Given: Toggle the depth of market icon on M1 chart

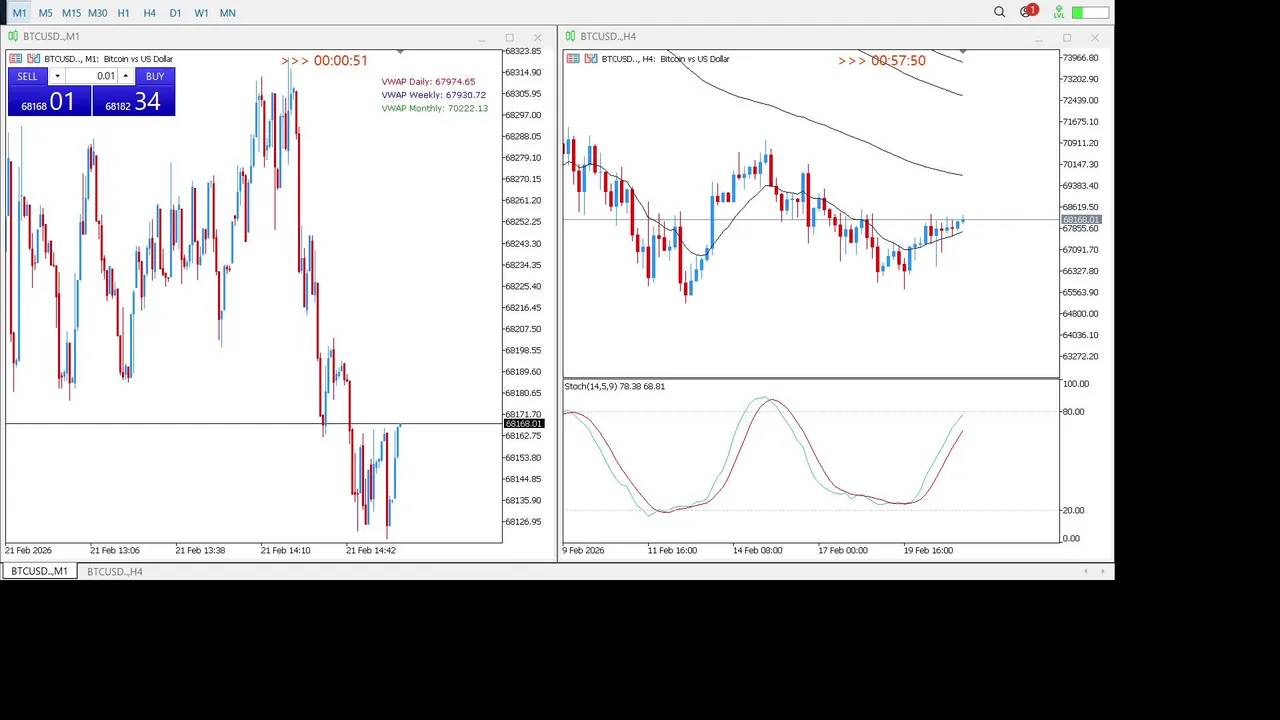Looking at the screenshot, I should [x=15, y=59].
